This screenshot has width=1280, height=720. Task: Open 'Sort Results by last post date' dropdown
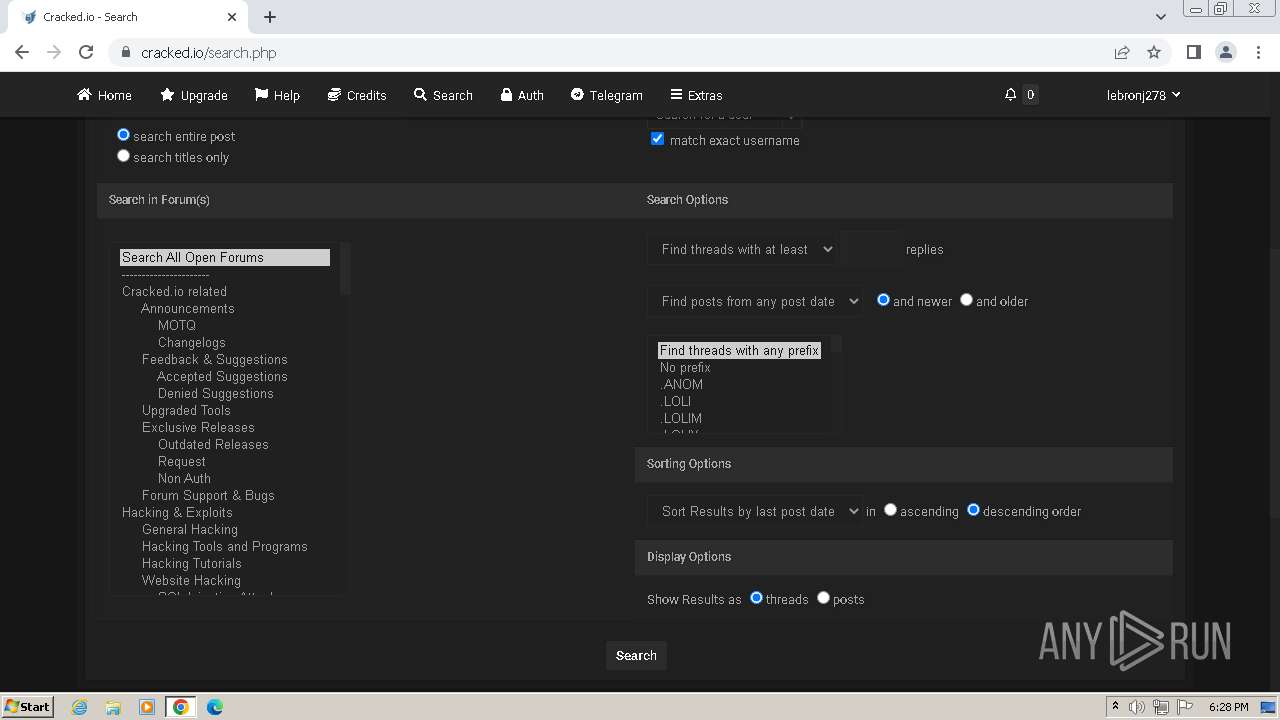tap(755, 511)
